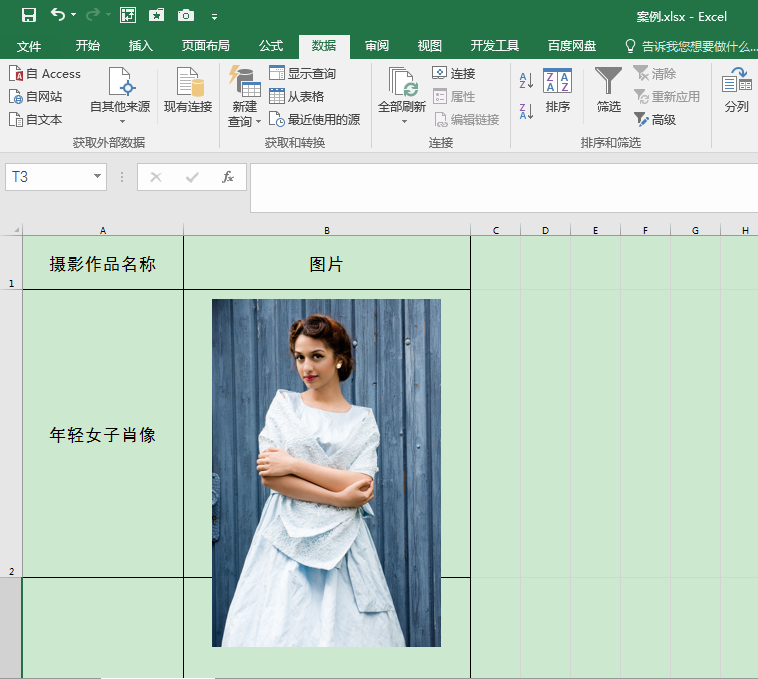The width and height of the screenshot is (758, 679).
Task: Click the Undo arrow icon
Action: (58, 15)
